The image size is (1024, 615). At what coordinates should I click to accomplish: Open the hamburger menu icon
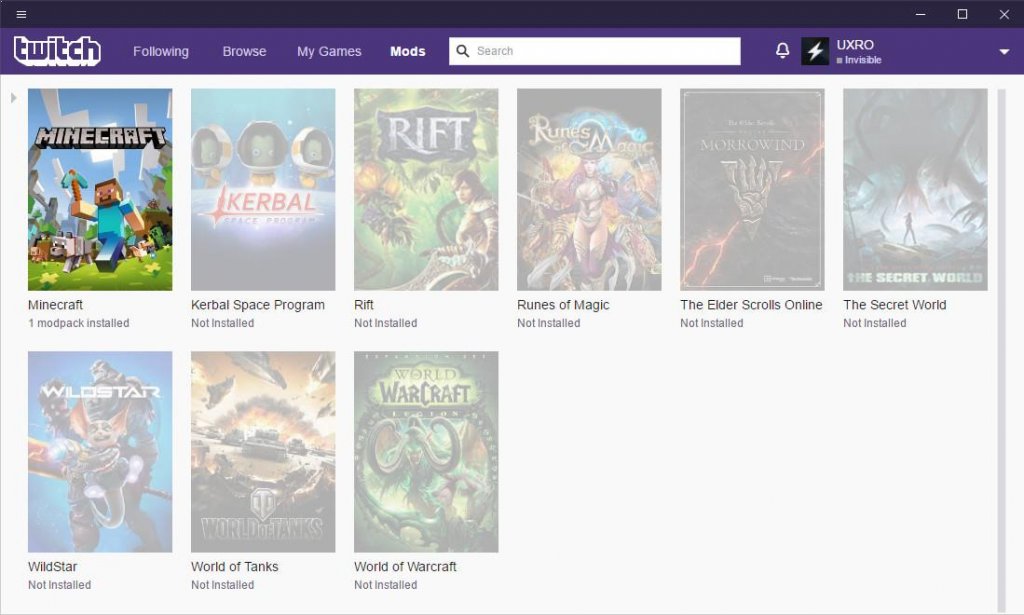point(21,14)
